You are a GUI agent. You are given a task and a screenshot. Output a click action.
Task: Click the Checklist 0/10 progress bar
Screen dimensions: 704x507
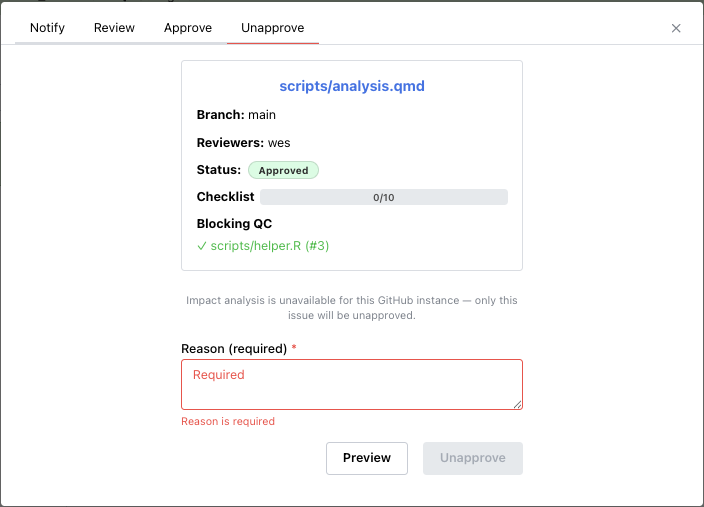pyautogui.click(x=384, y=197)
